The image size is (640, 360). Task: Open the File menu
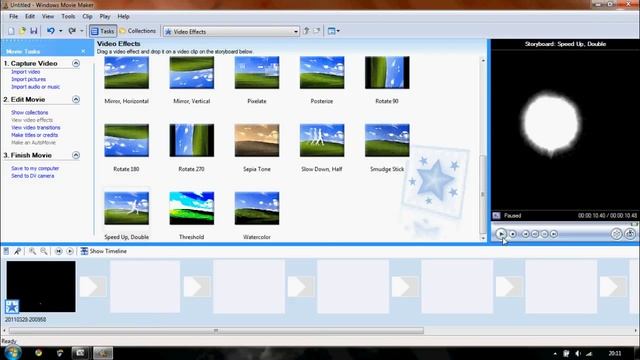tap(13, 17)
